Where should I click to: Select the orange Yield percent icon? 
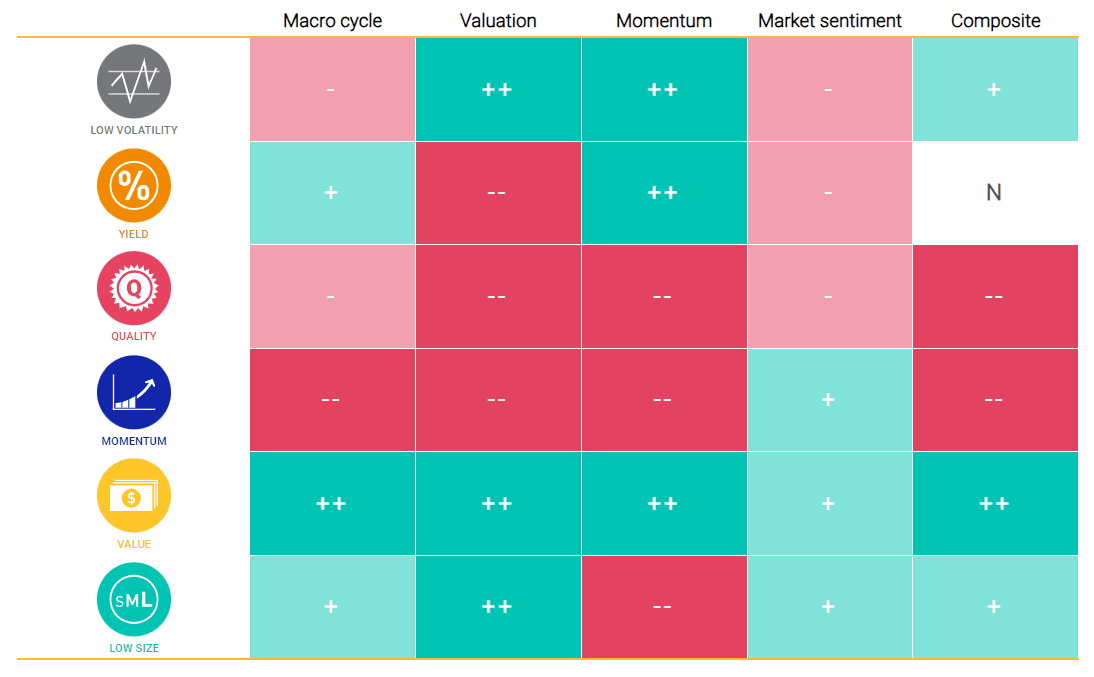[134, 185]
